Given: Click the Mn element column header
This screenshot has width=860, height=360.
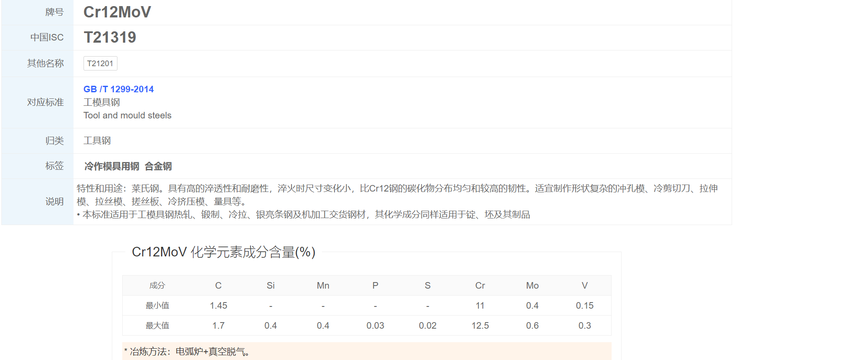Looking at the screenshot, I should 323,285.
